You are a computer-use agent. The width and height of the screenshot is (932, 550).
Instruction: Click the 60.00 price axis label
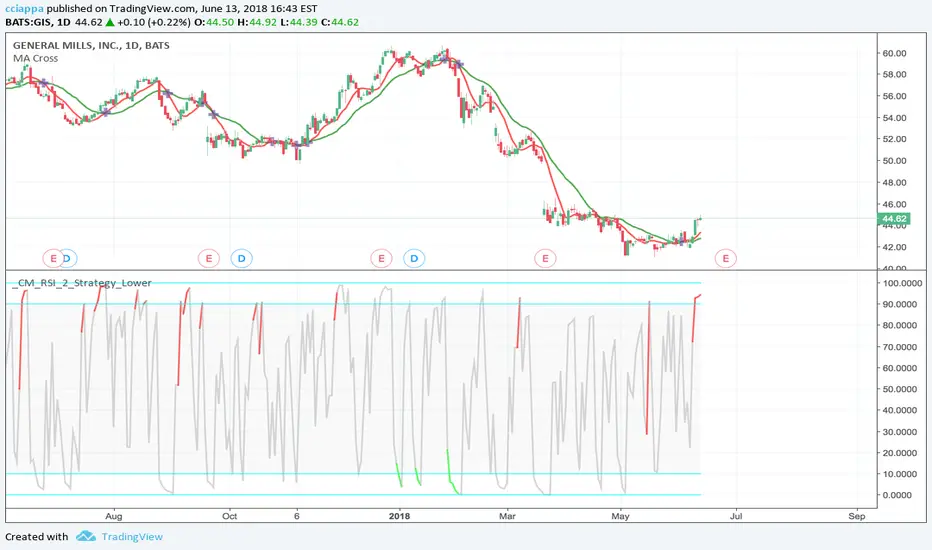(894, 53)
